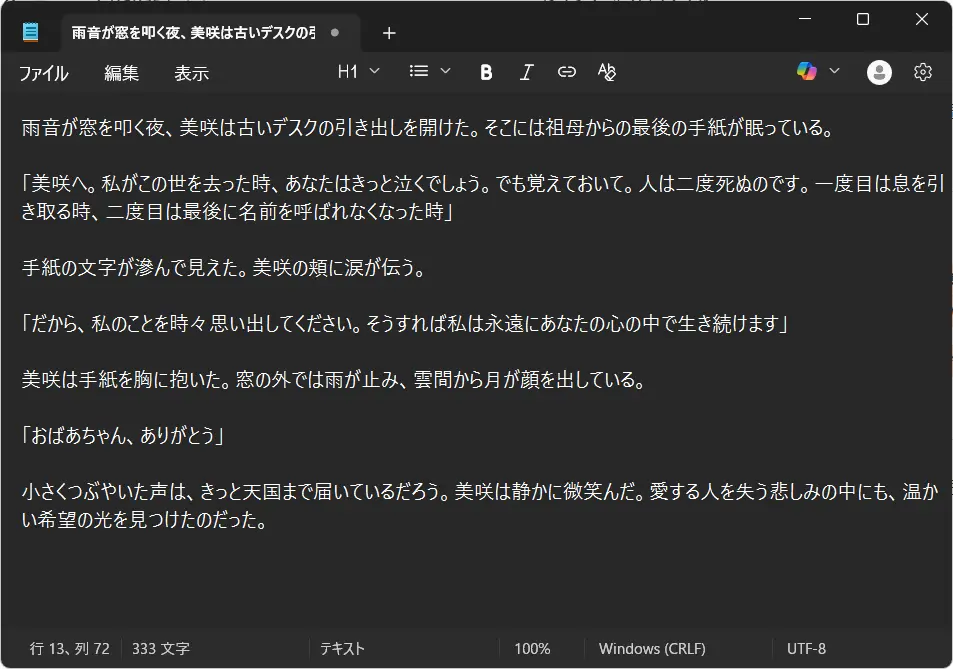This screenshot has width=953, height=669.
Task: Click the 100% zoom level in status bar
Action: [532, 649]
